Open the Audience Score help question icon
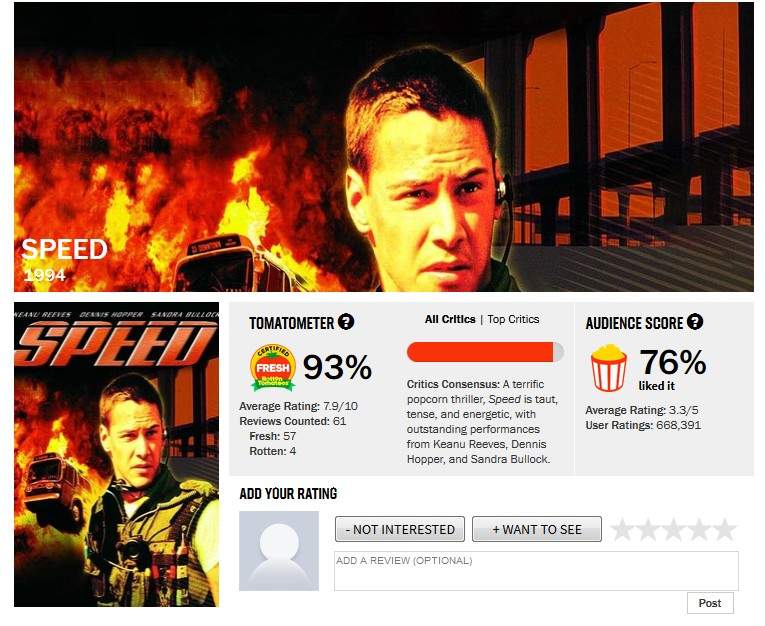765x626 pixels. [695, 322]
